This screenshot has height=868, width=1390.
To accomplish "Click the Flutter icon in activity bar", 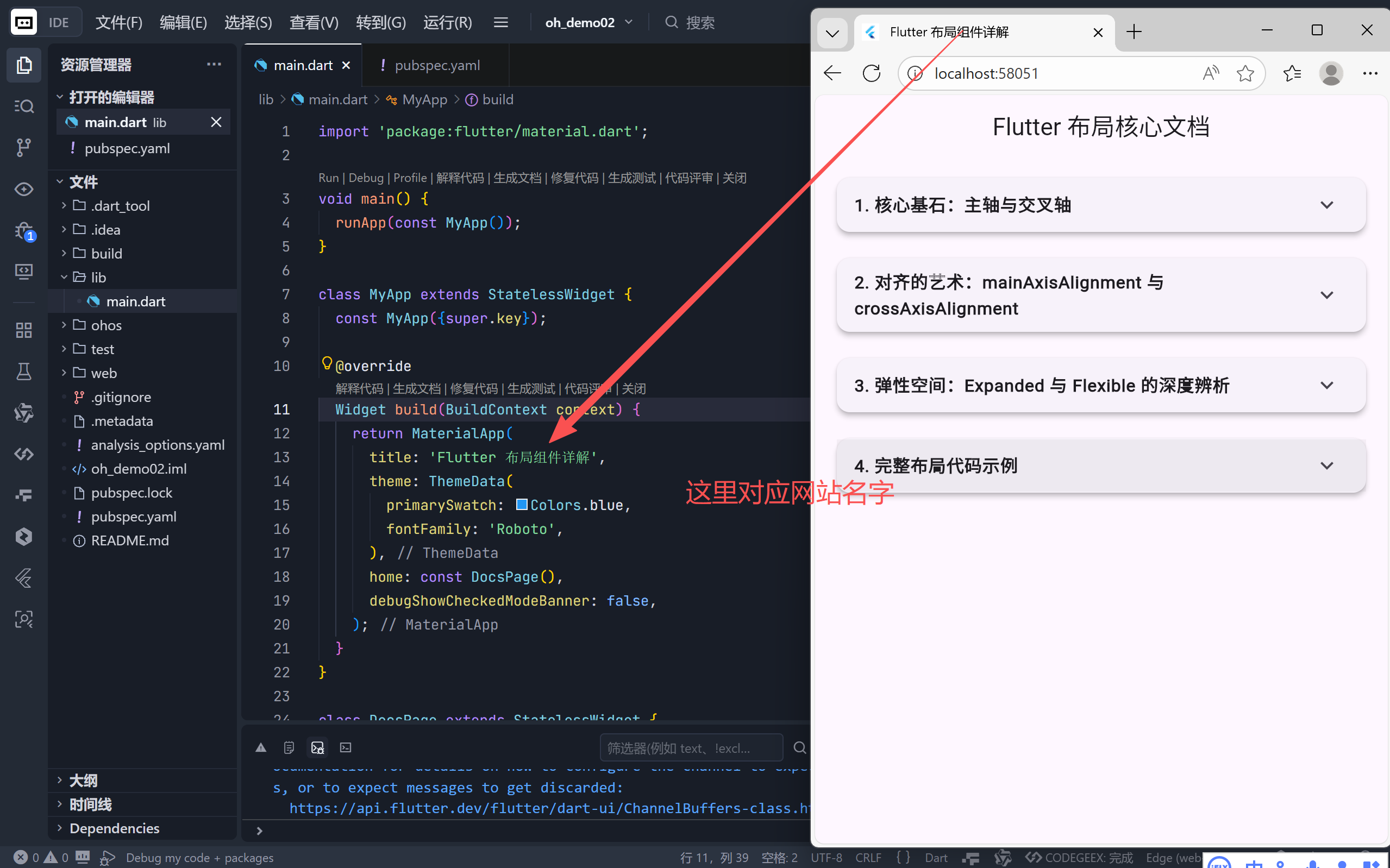I will [23, 578].
